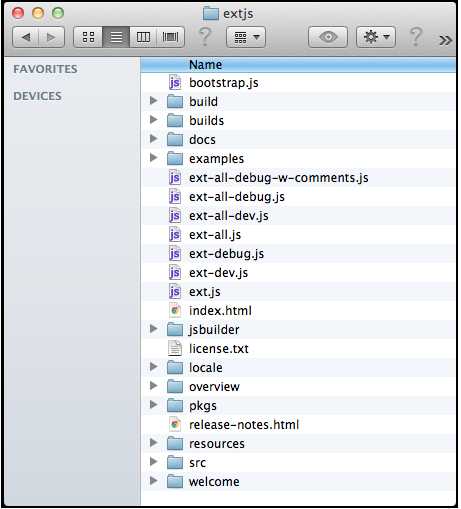Expand the examples folder

(153, 157)
